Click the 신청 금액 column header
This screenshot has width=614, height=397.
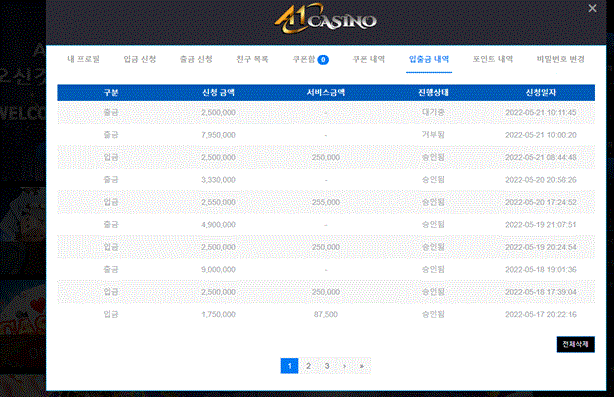click(x=219, y=93)
